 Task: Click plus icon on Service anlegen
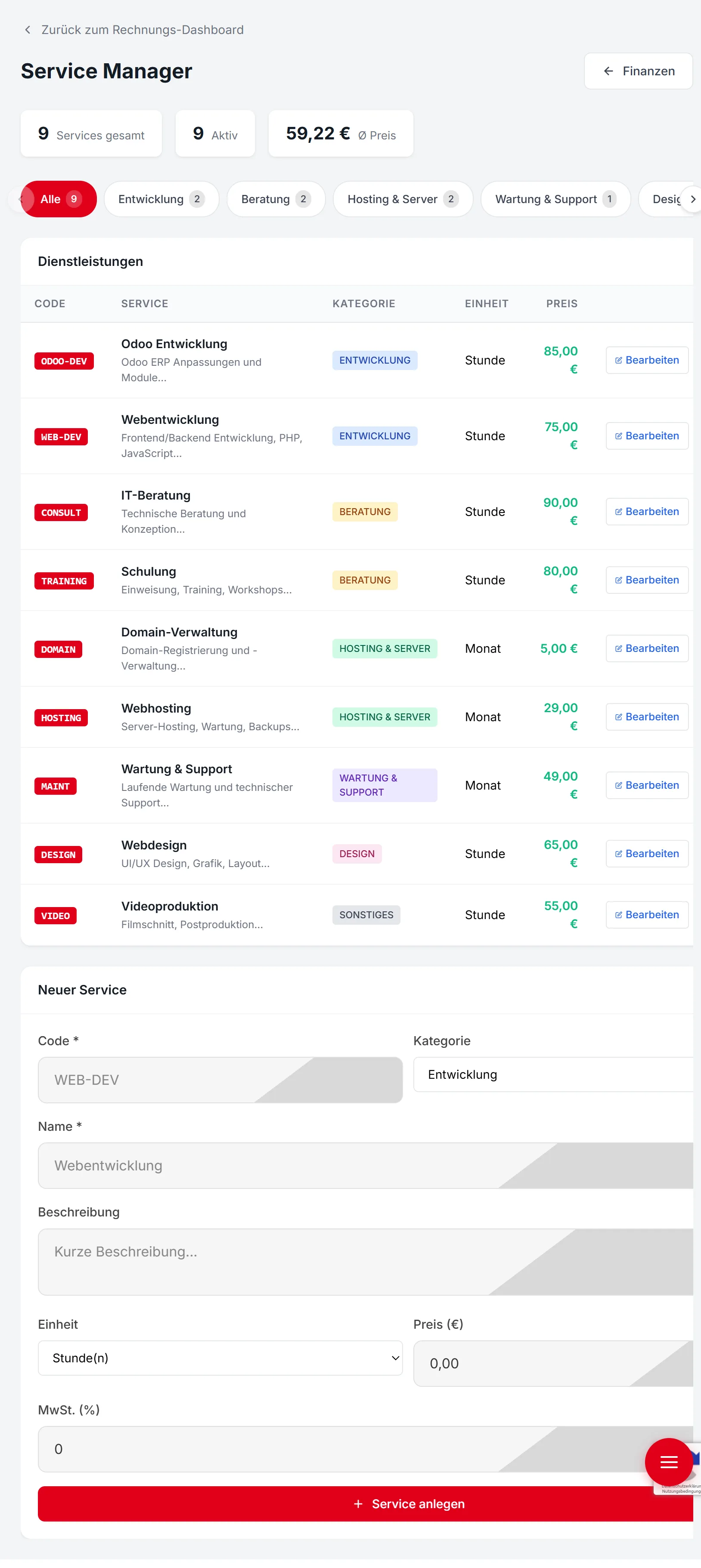(358, 1504)
